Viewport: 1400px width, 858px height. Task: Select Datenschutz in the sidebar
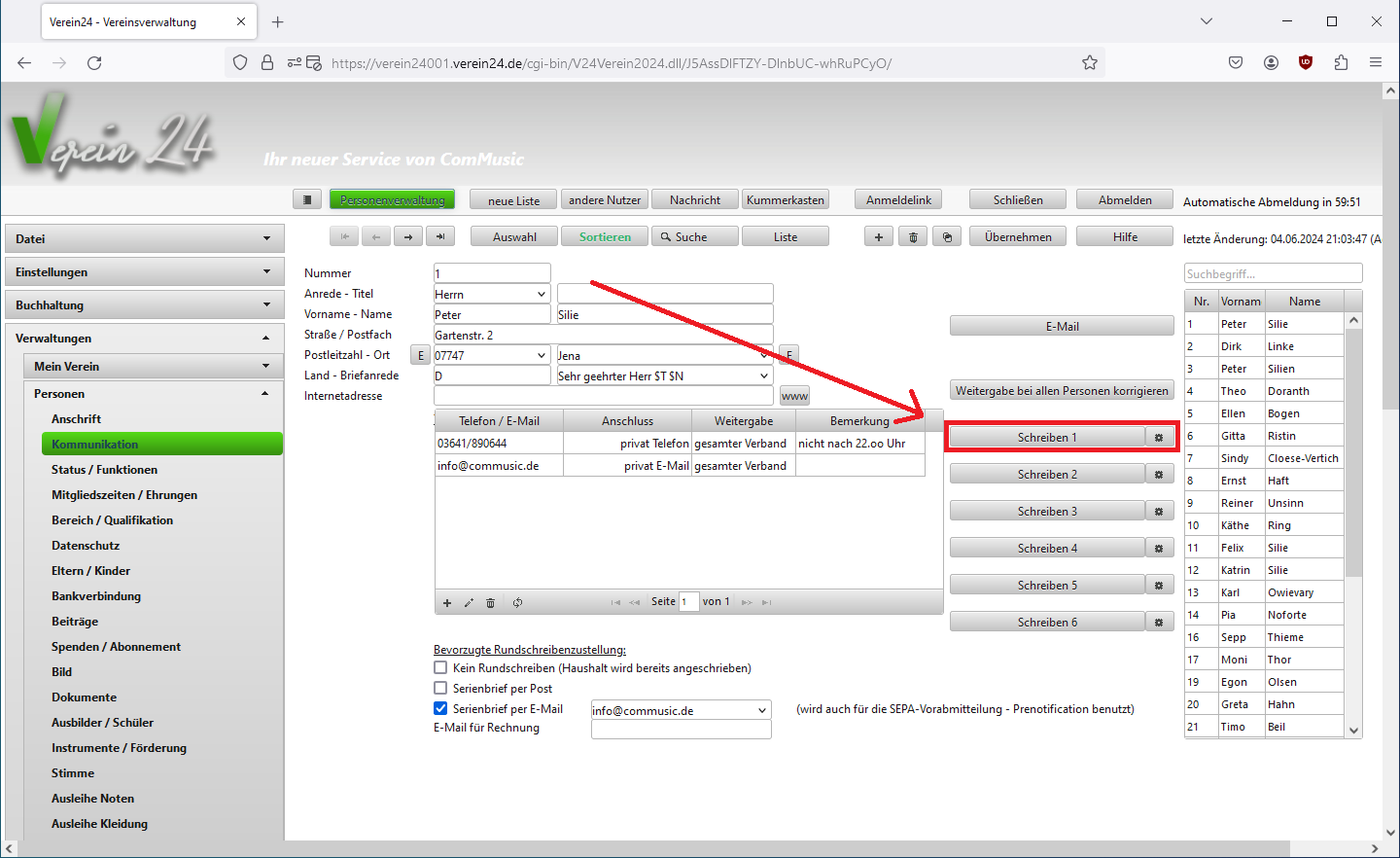[86, 546]
